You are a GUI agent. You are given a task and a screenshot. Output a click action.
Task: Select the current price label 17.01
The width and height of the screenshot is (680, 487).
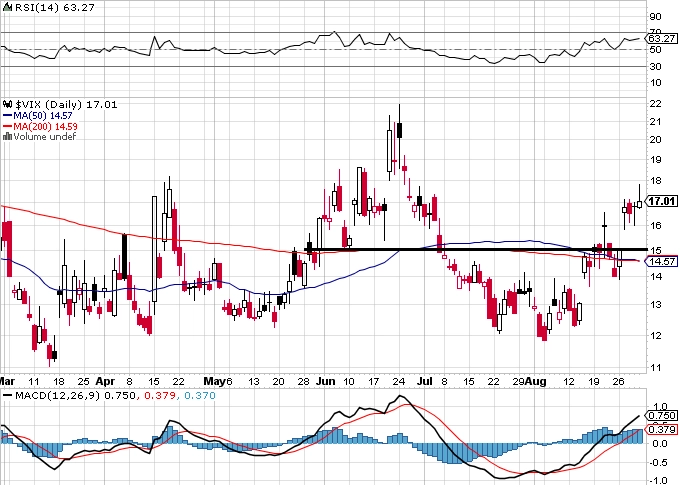661,201
